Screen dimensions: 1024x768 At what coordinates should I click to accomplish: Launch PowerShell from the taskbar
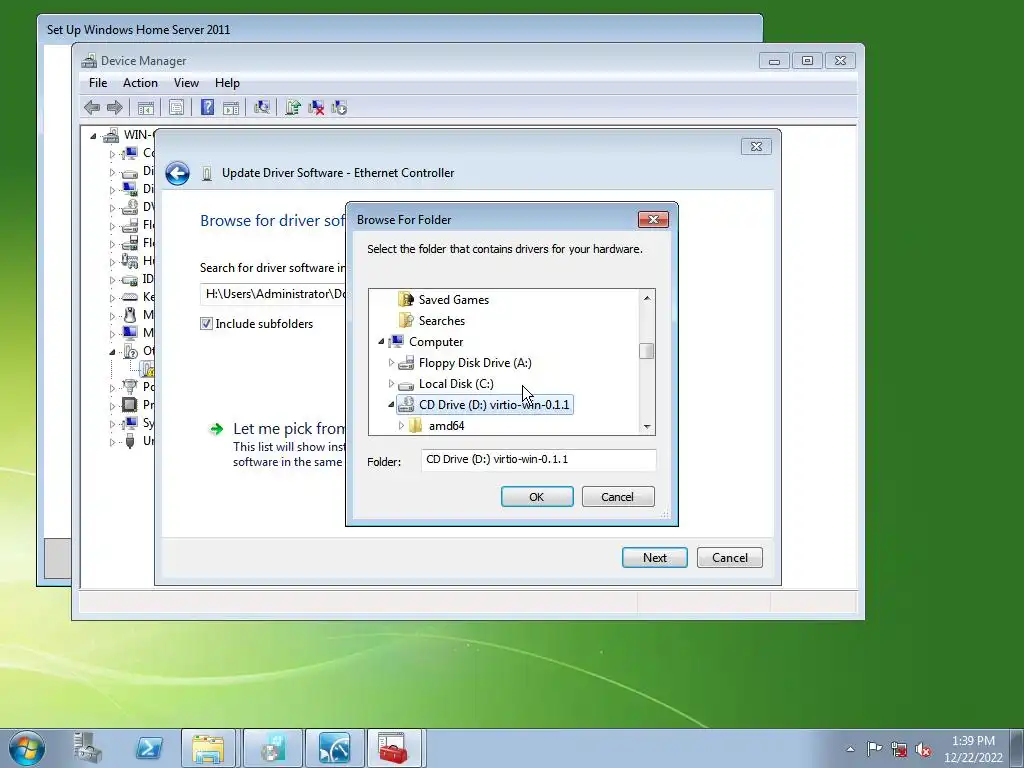point(148,748)
